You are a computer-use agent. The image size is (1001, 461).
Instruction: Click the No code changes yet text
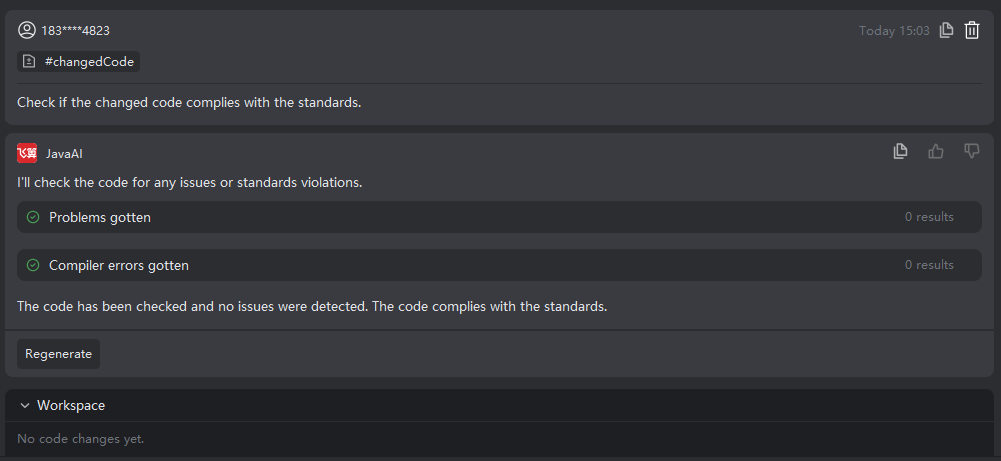[x=81, y=439]
